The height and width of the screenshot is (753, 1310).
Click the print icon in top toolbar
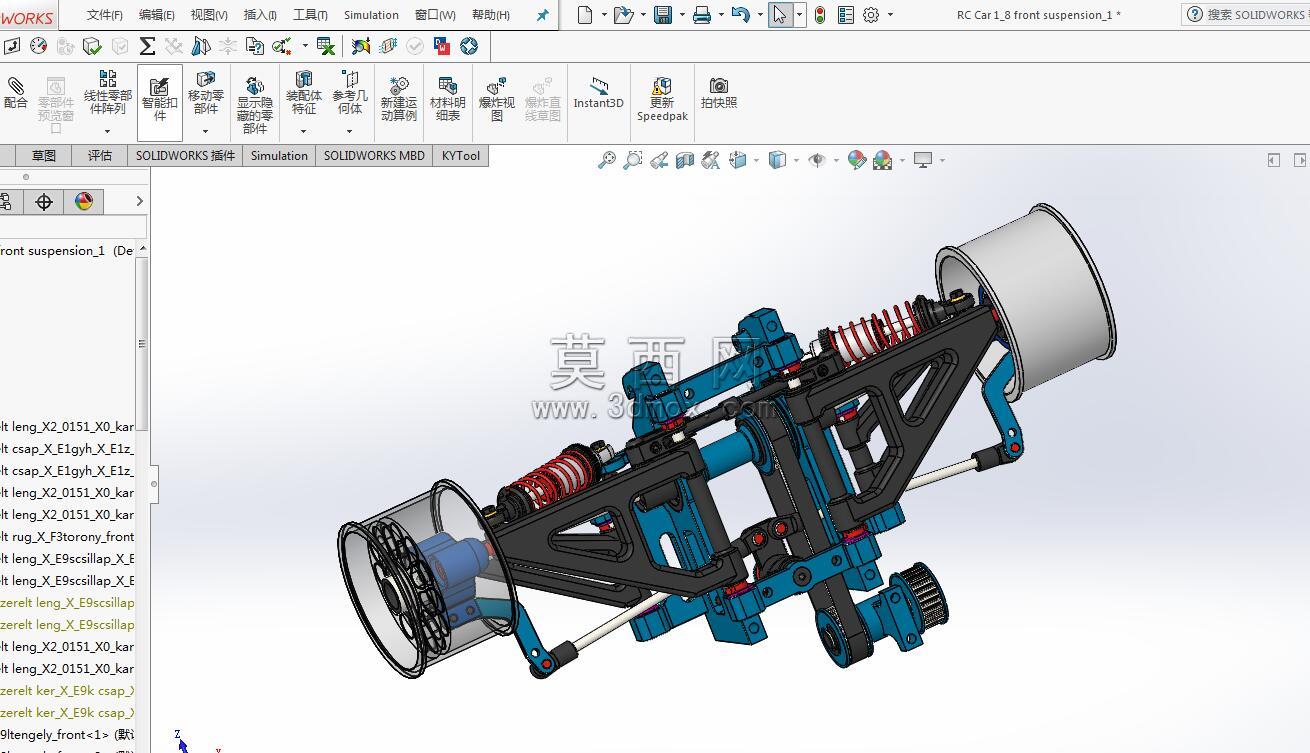click(702, 15)
